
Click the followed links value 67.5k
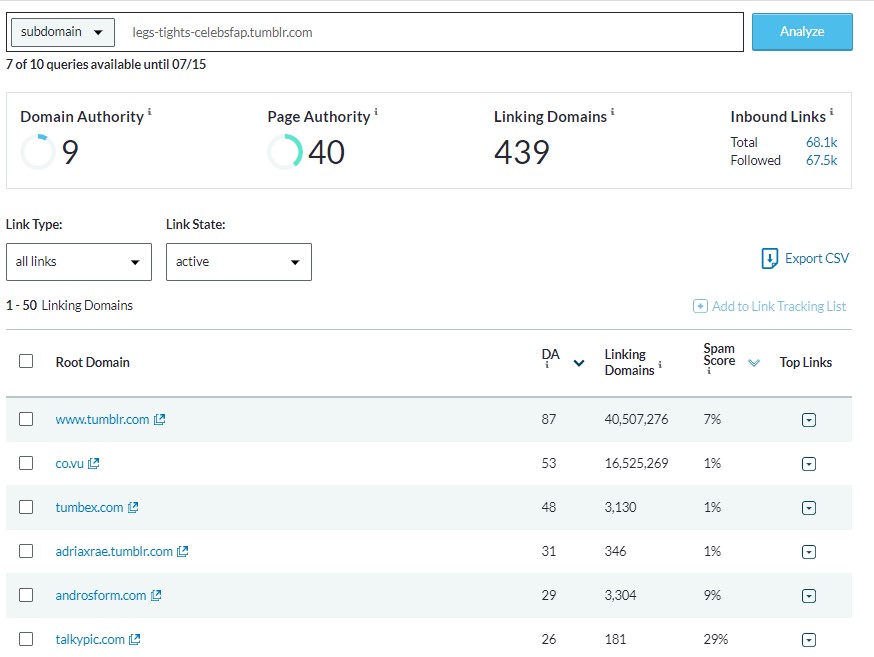822,160
